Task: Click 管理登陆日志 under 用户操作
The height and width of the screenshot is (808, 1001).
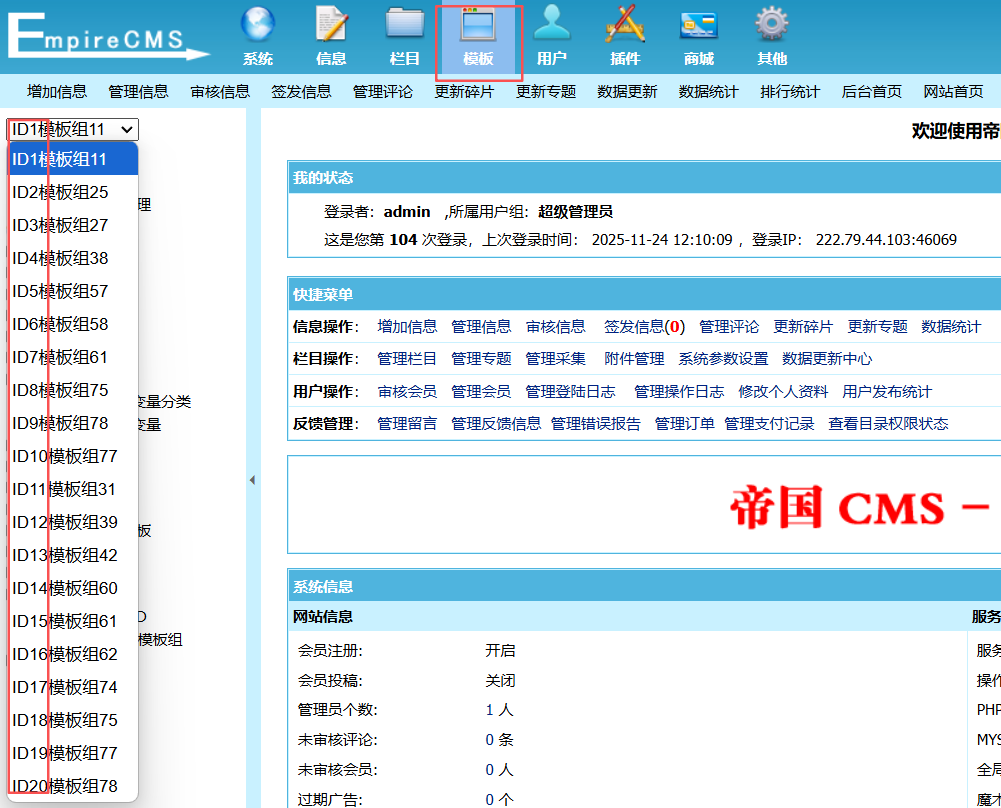Action: coord(570,391)
